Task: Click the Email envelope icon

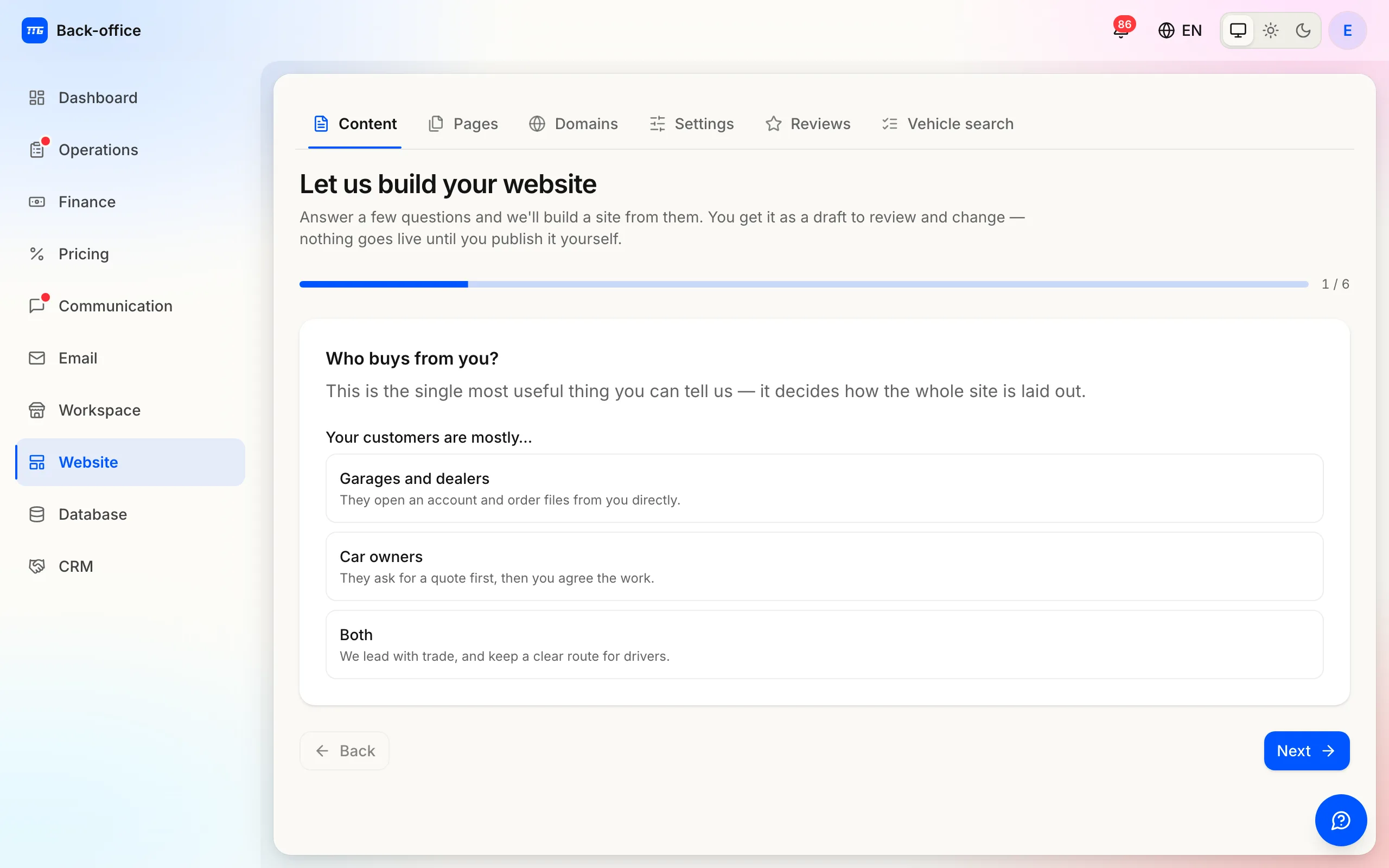Action: point(37,358)
